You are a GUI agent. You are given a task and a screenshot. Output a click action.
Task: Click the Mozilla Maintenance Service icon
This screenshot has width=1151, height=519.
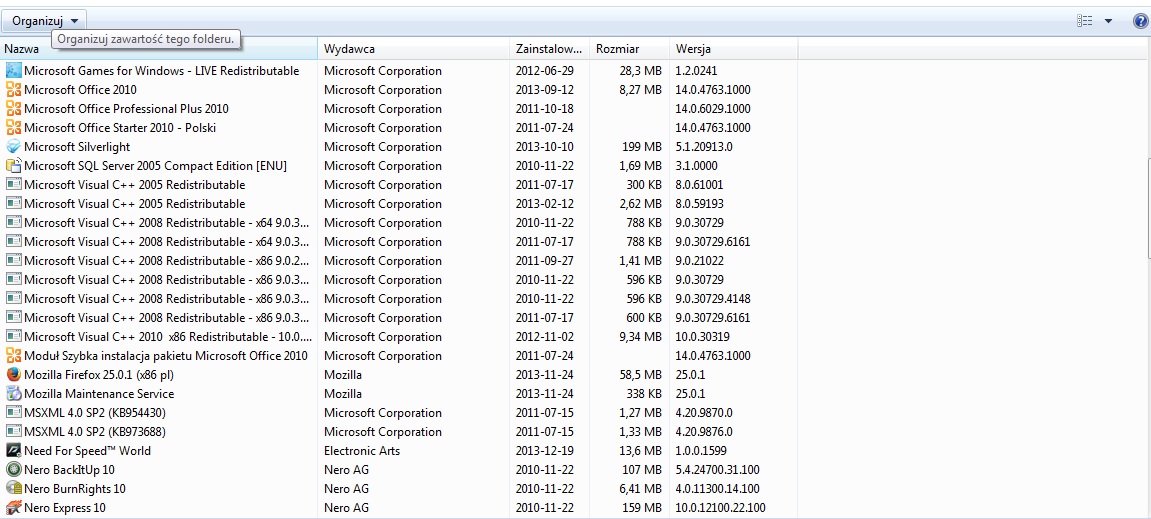(x=13, y=393)
